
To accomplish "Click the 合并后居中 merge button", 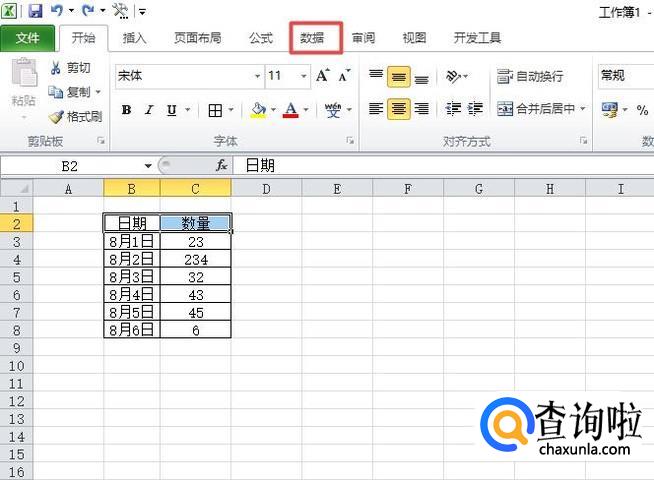I will 537,109.
